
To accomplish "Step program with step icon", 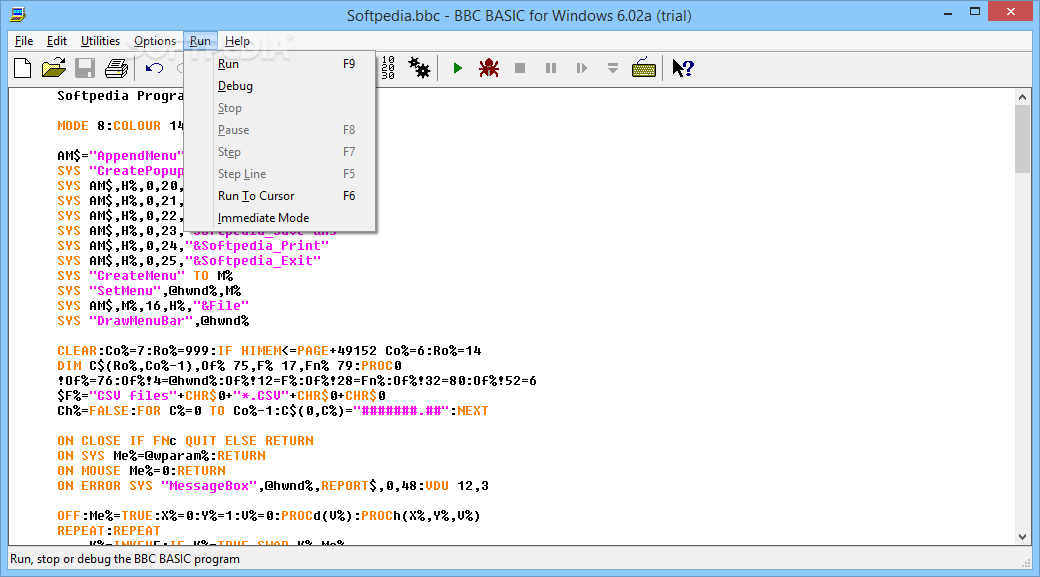I will click(x=582, y=68).
